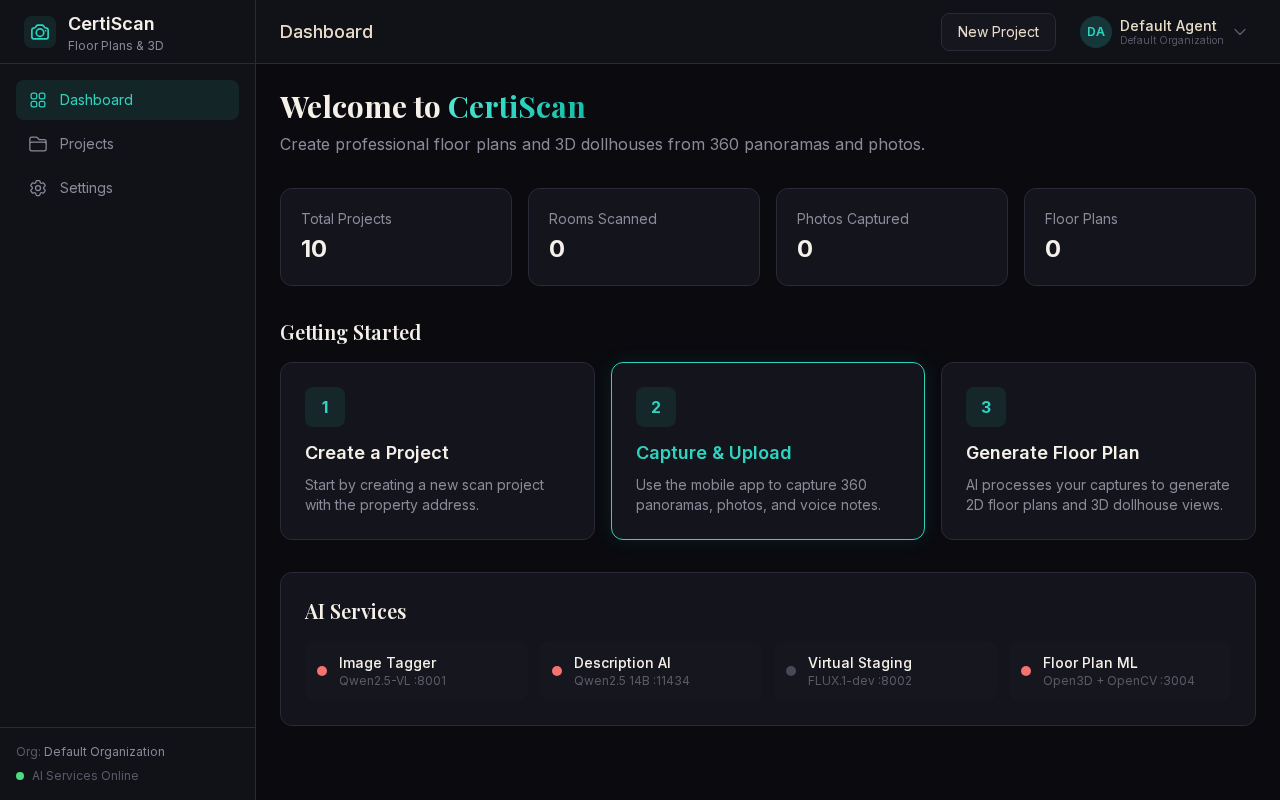
Task: Click the '3' badge on Generate Floor Plan
Action: 986,407
